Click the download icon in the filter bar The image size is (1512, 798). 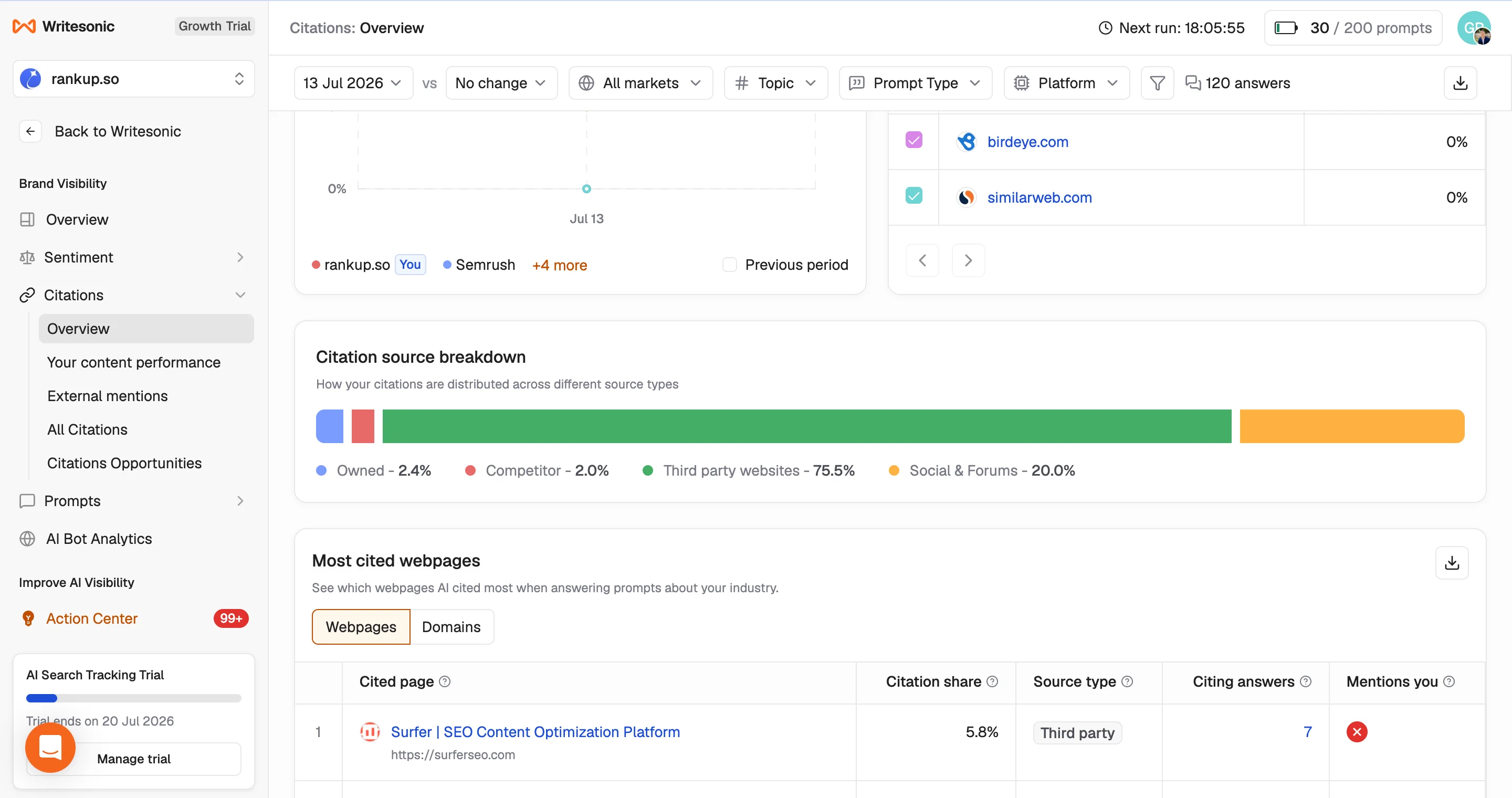(1459, 83)
